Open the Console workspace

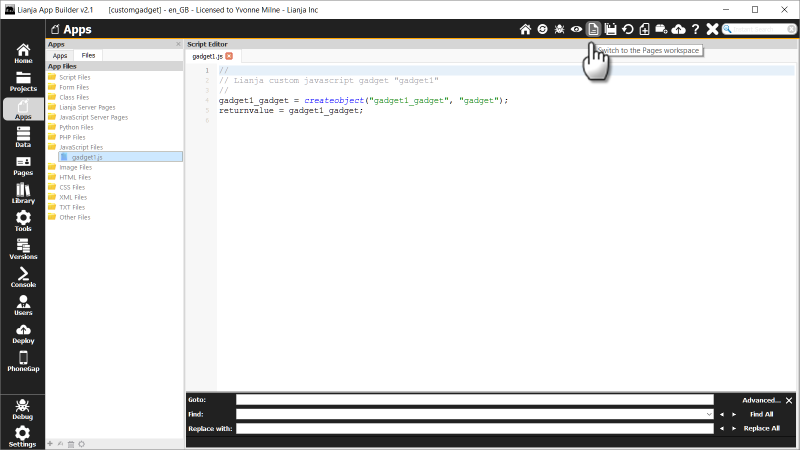pyautogui.click(x=23, y=278)
